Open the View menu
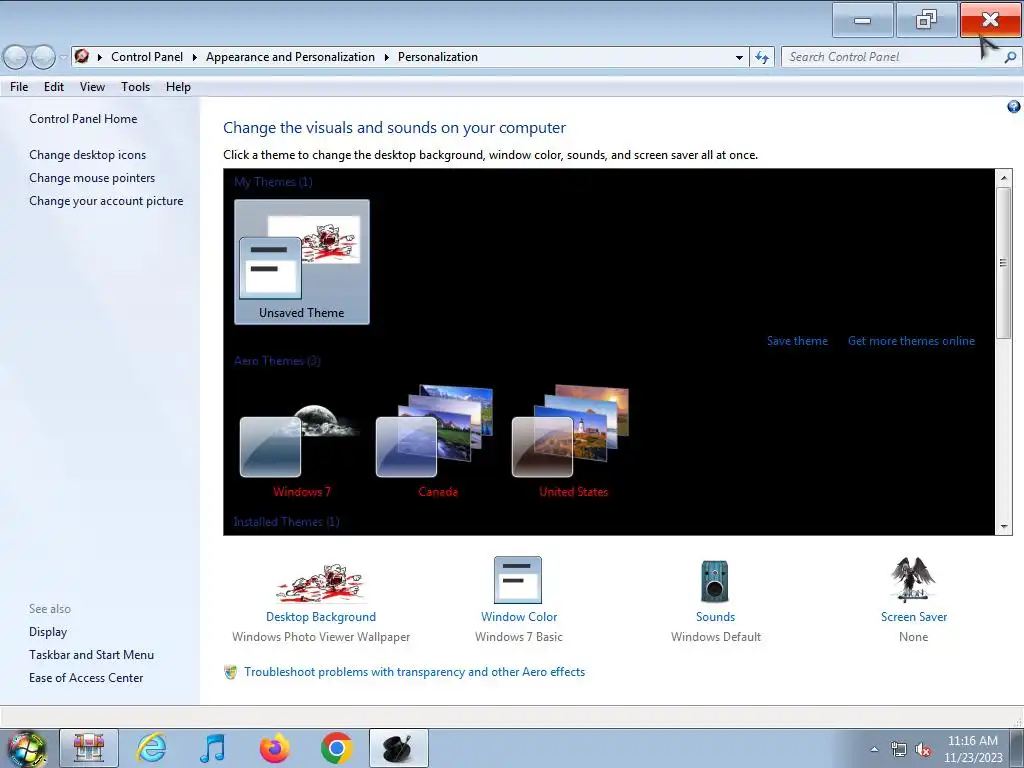1024x768 pixels. [x=92, y=87]
